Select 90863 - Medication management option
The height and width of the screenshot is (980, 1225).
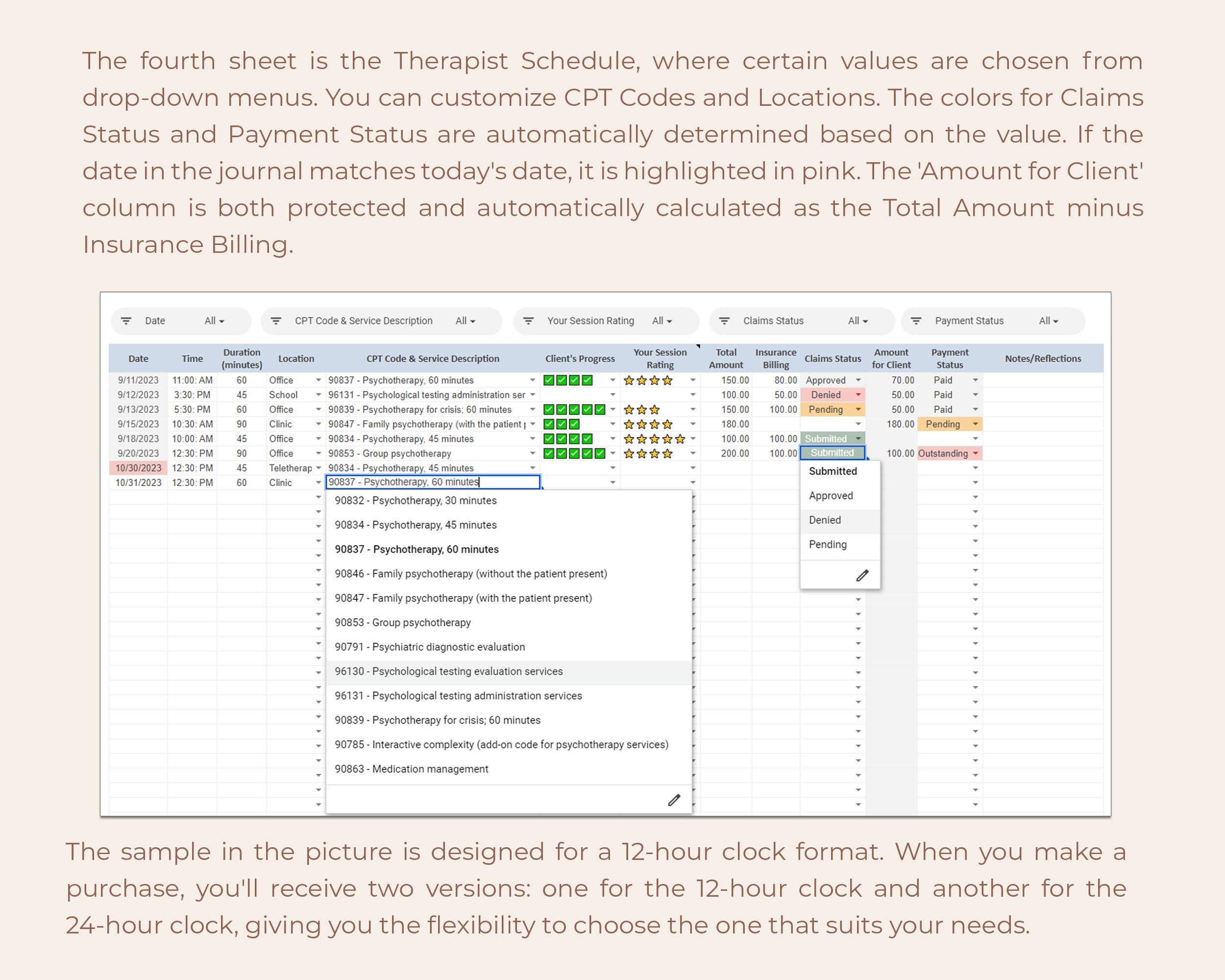(x=412, y=769)
